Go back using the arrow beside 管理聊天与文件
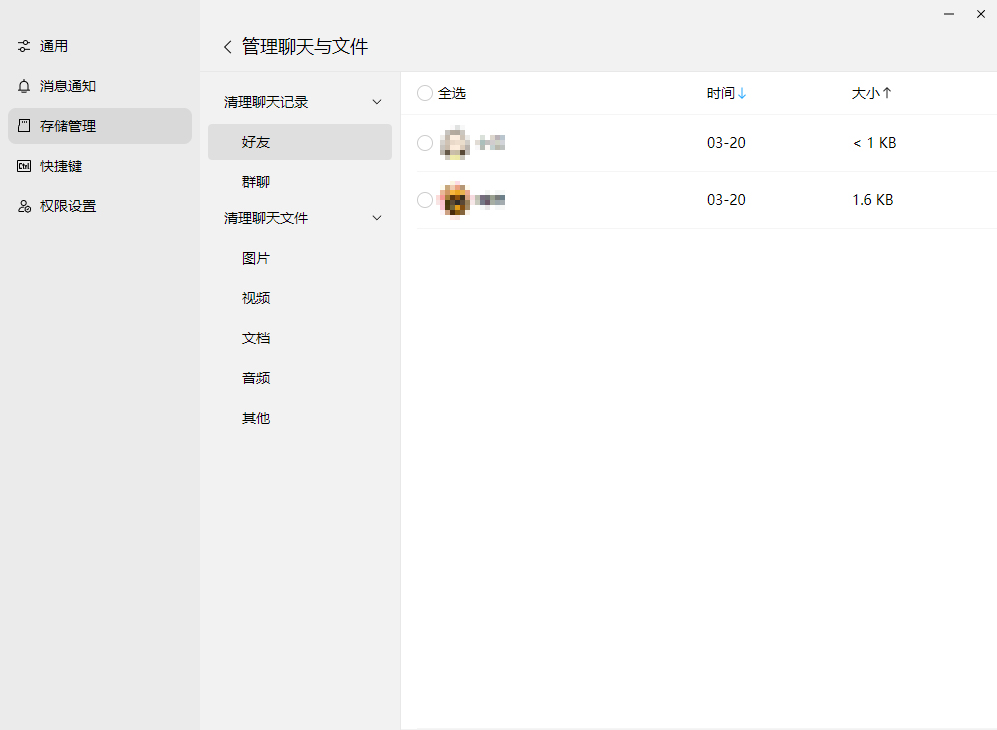This screenshot has width=997, height=730. tap(228, 46)
